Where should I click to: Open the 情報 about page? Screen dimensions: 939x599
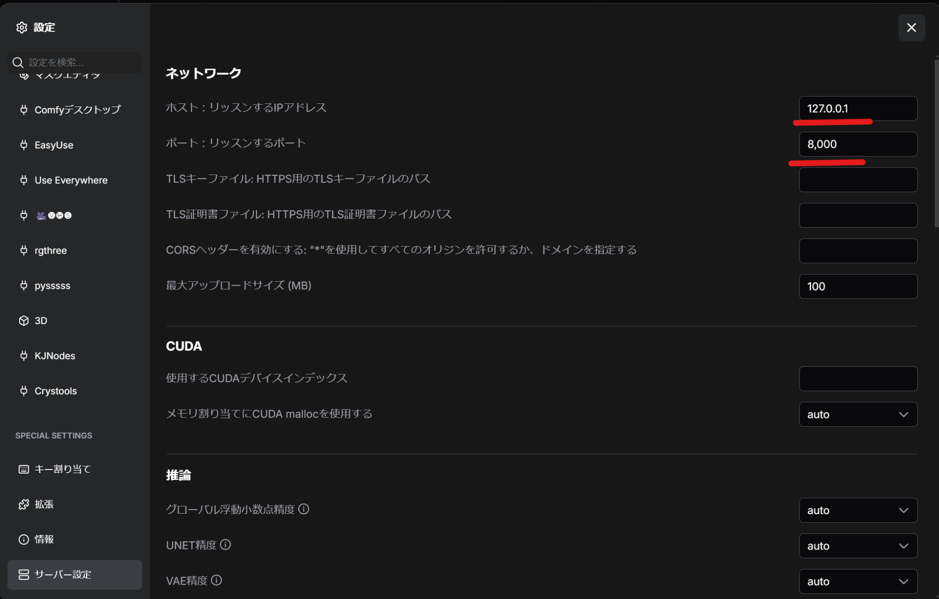(44, 539)
